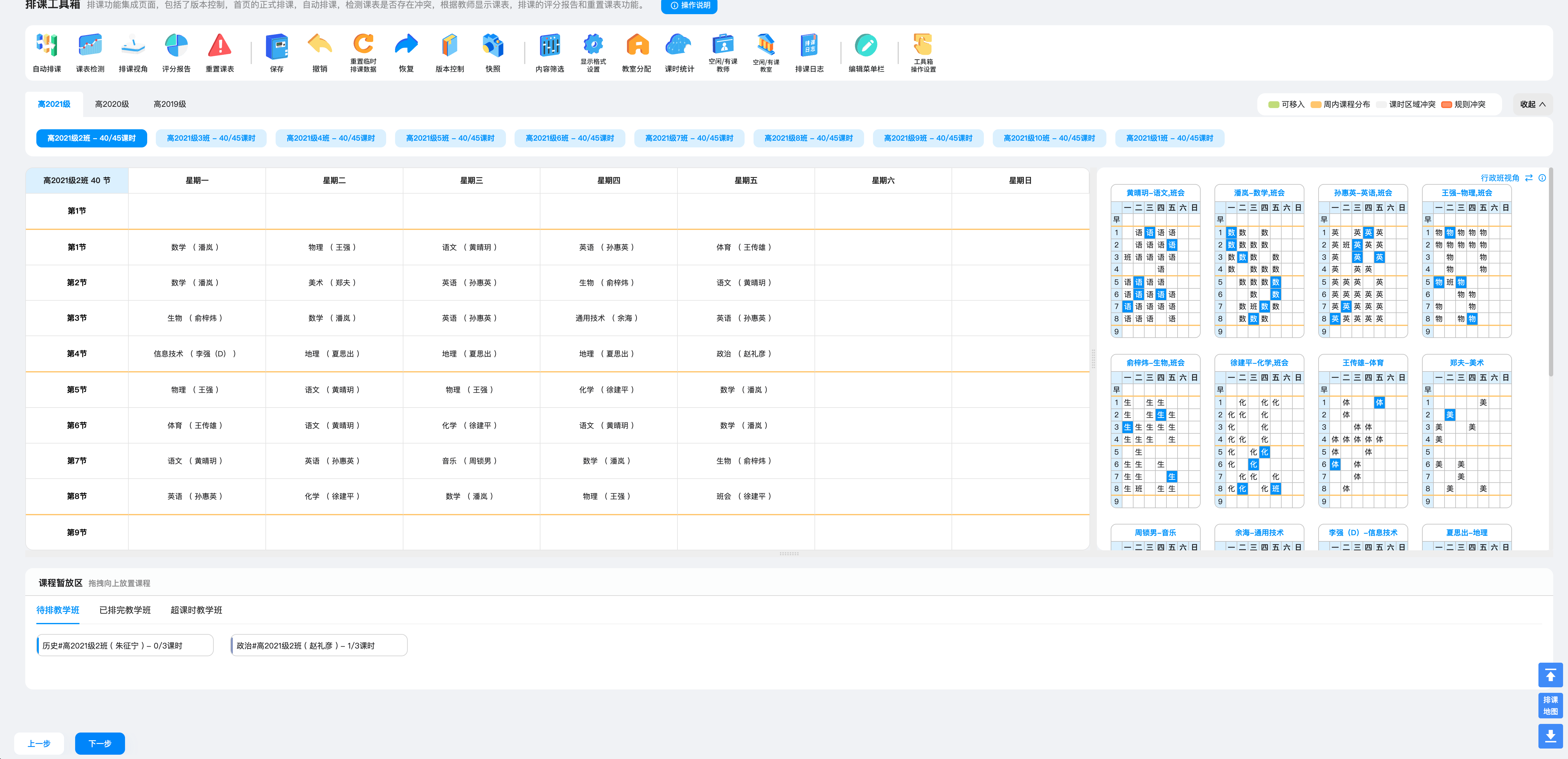Select class 高2021级1班 – 40/45课时
Image resolution: width=1568 pixels, height=759 pixels.
coord(1170,138)
